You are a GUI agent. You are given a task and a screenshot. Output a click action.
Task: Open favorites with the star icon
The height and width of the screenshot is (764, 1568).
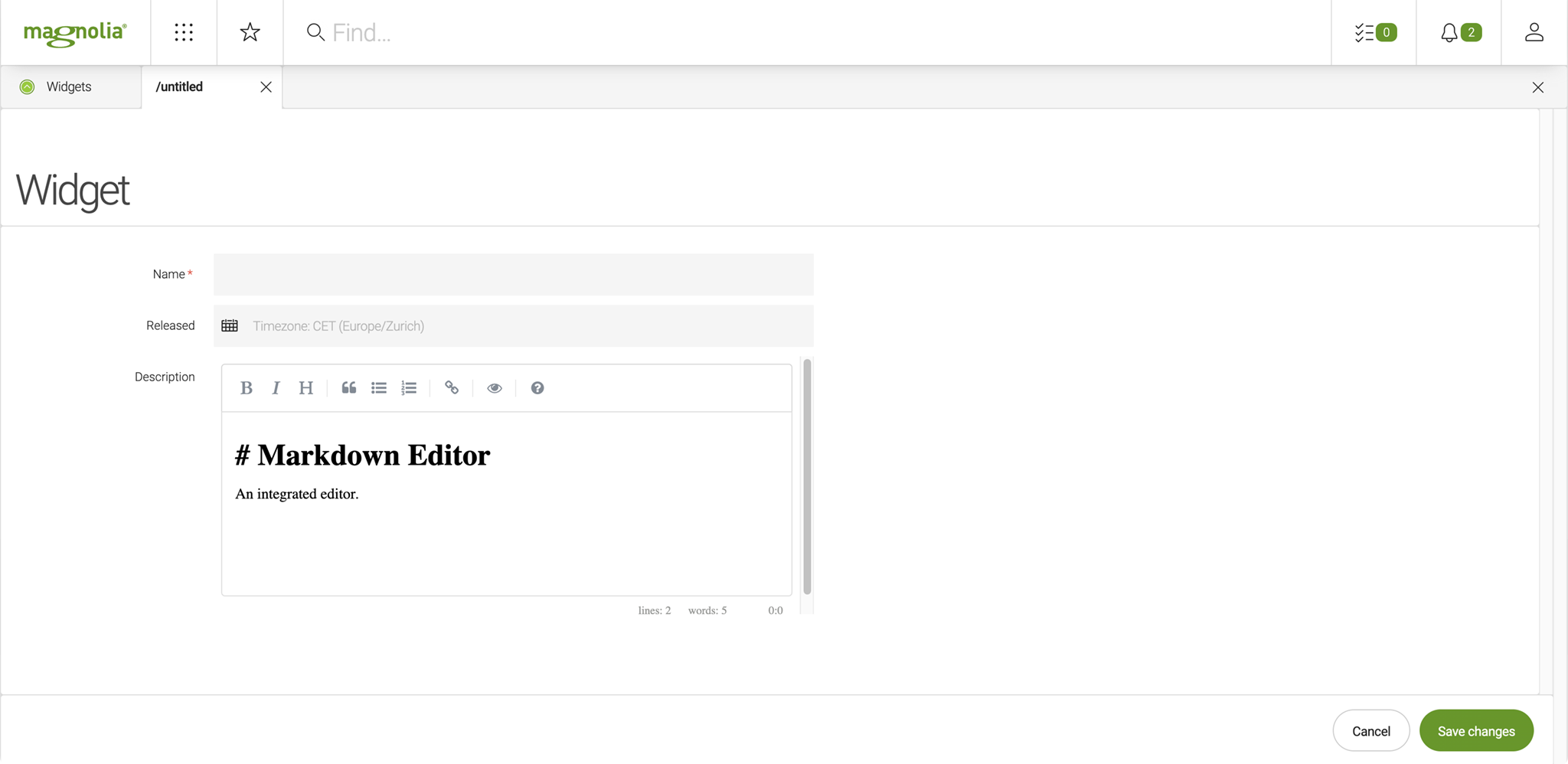[250, 32]
